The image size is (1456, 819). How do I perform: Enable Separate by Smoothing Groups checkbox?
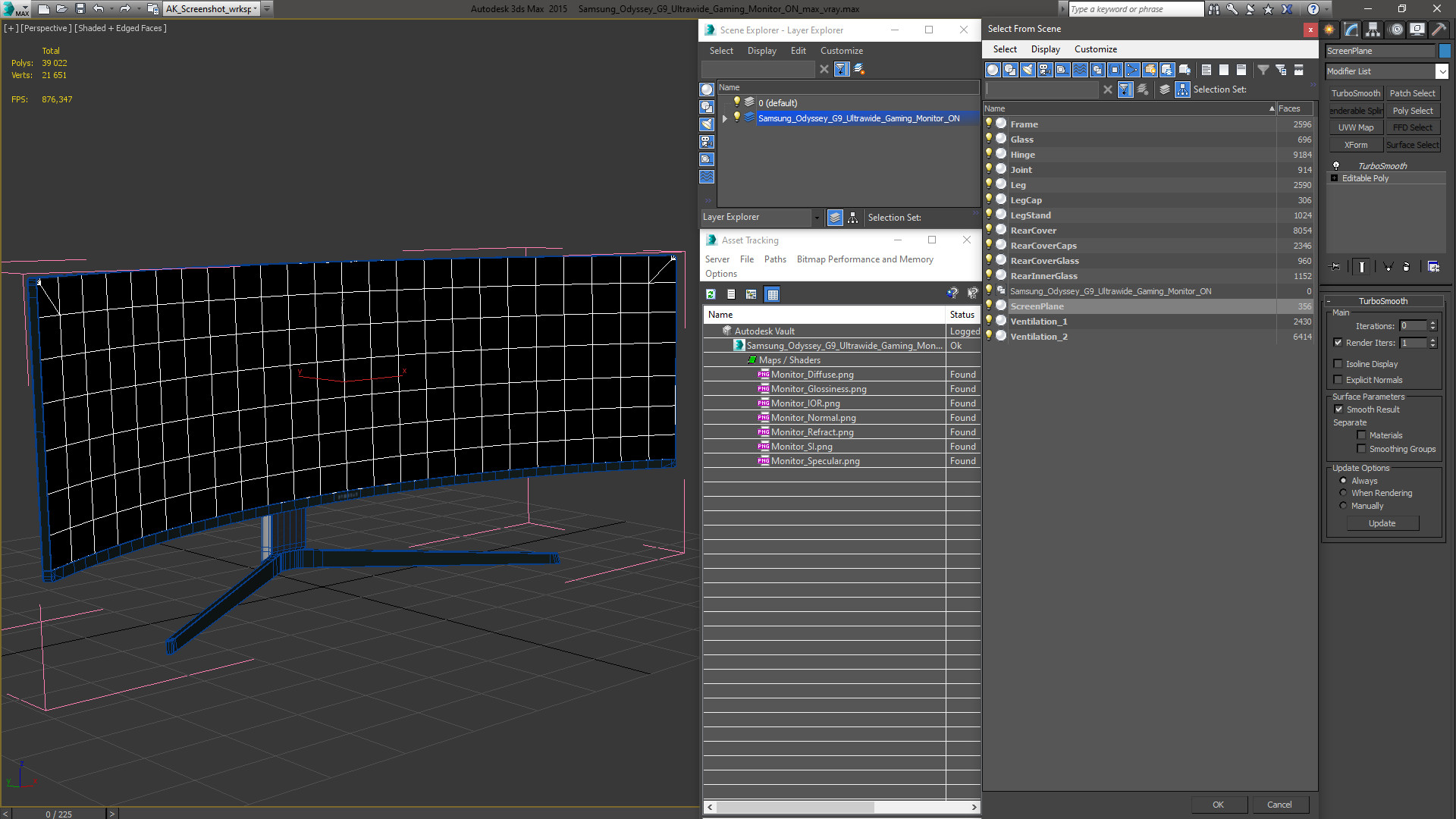(1362, 449)
